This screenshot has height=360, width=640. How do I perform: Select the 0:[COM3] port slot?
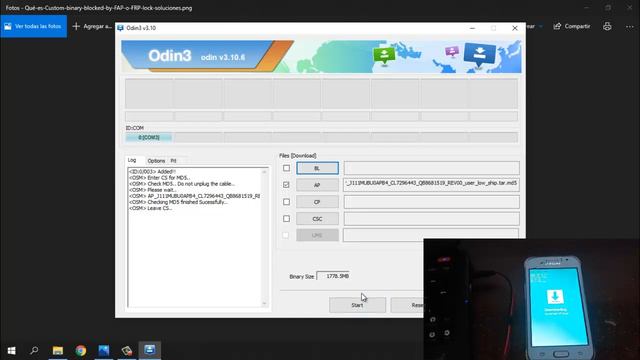149,138
